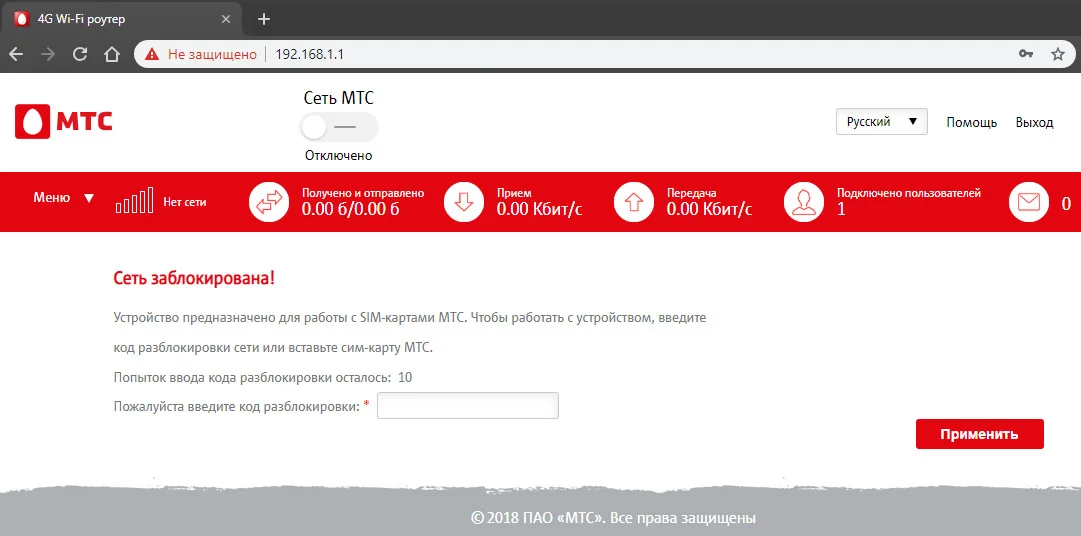Click the Выход logout link

click(x=1034, y=122)
